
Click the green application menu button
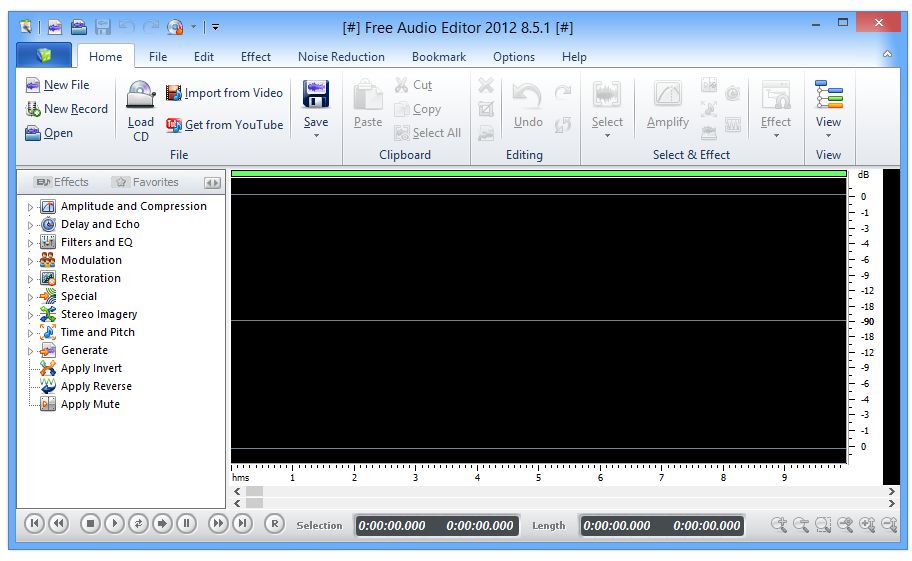(44, 55)
